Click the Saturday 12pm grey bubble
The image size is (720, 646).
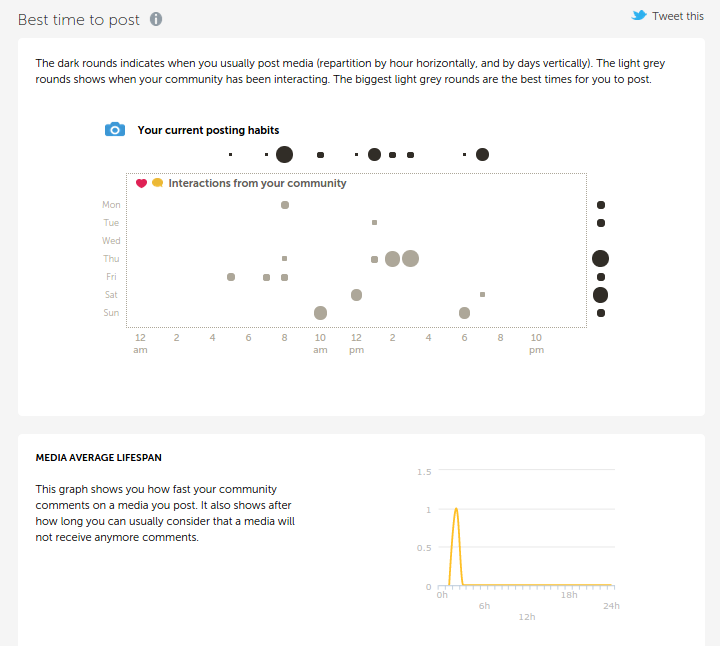pyautogui.click(x=356, y=295)
